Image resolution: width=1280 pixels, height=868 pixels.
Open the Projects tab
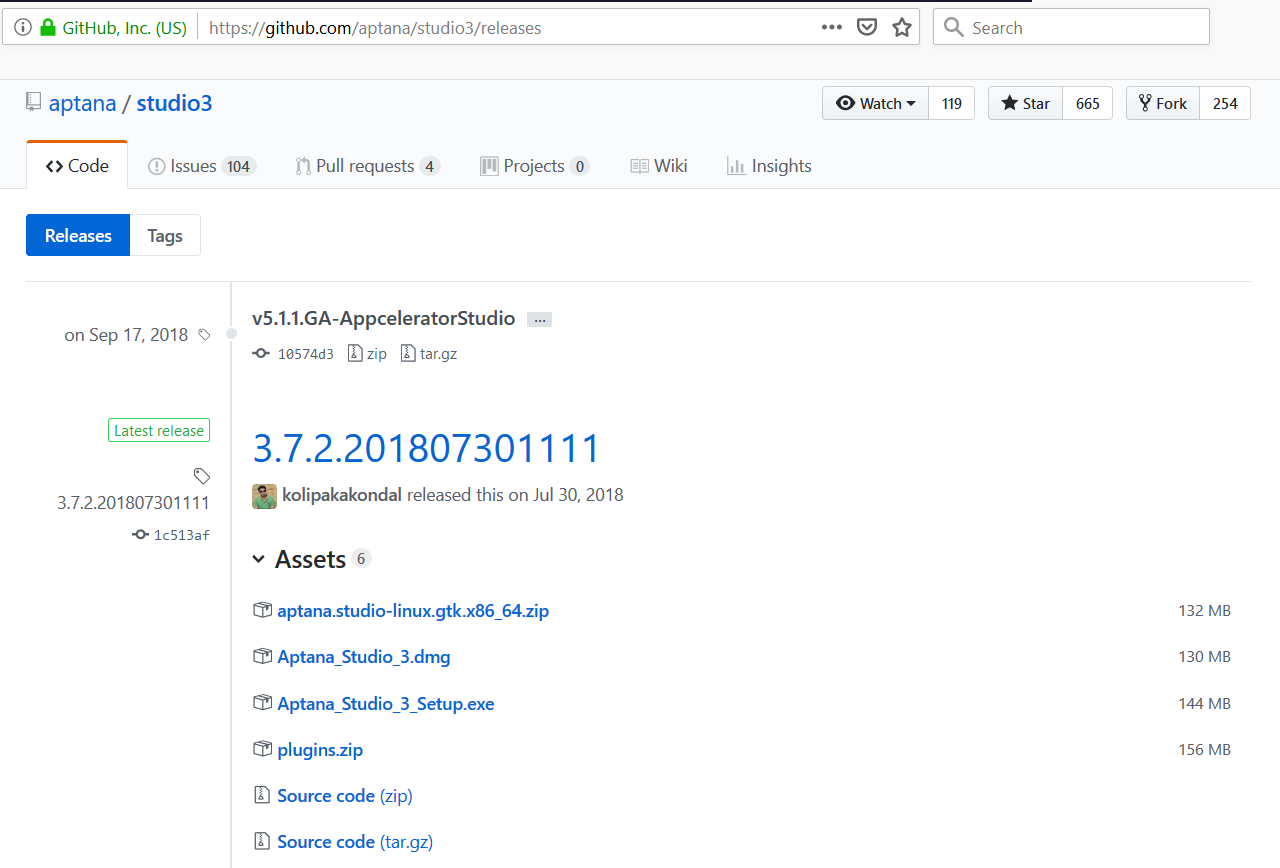coord(534,166)
